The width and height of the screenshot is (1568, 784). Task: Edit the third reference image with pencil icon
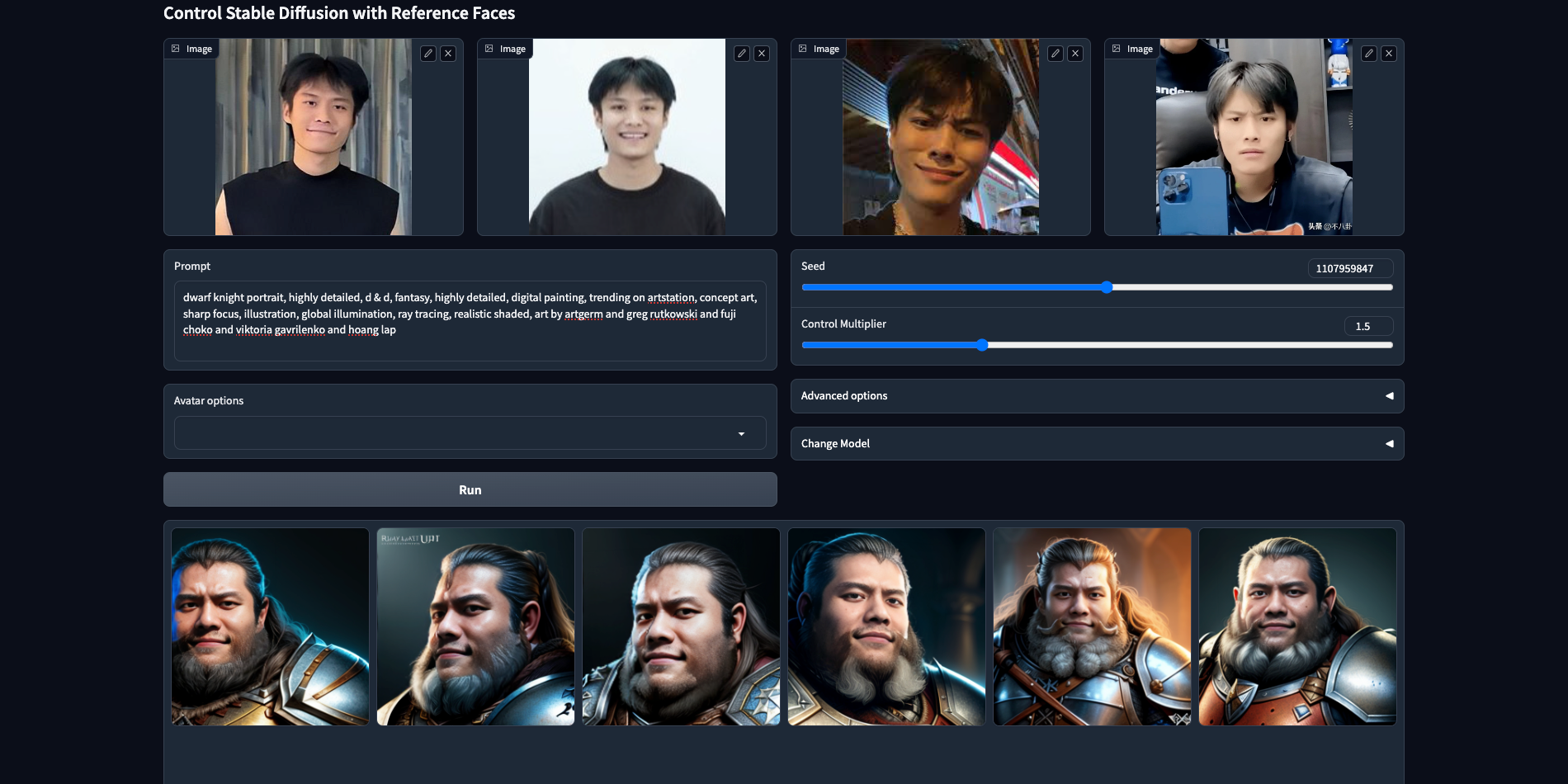click(x=1056, y=54)
